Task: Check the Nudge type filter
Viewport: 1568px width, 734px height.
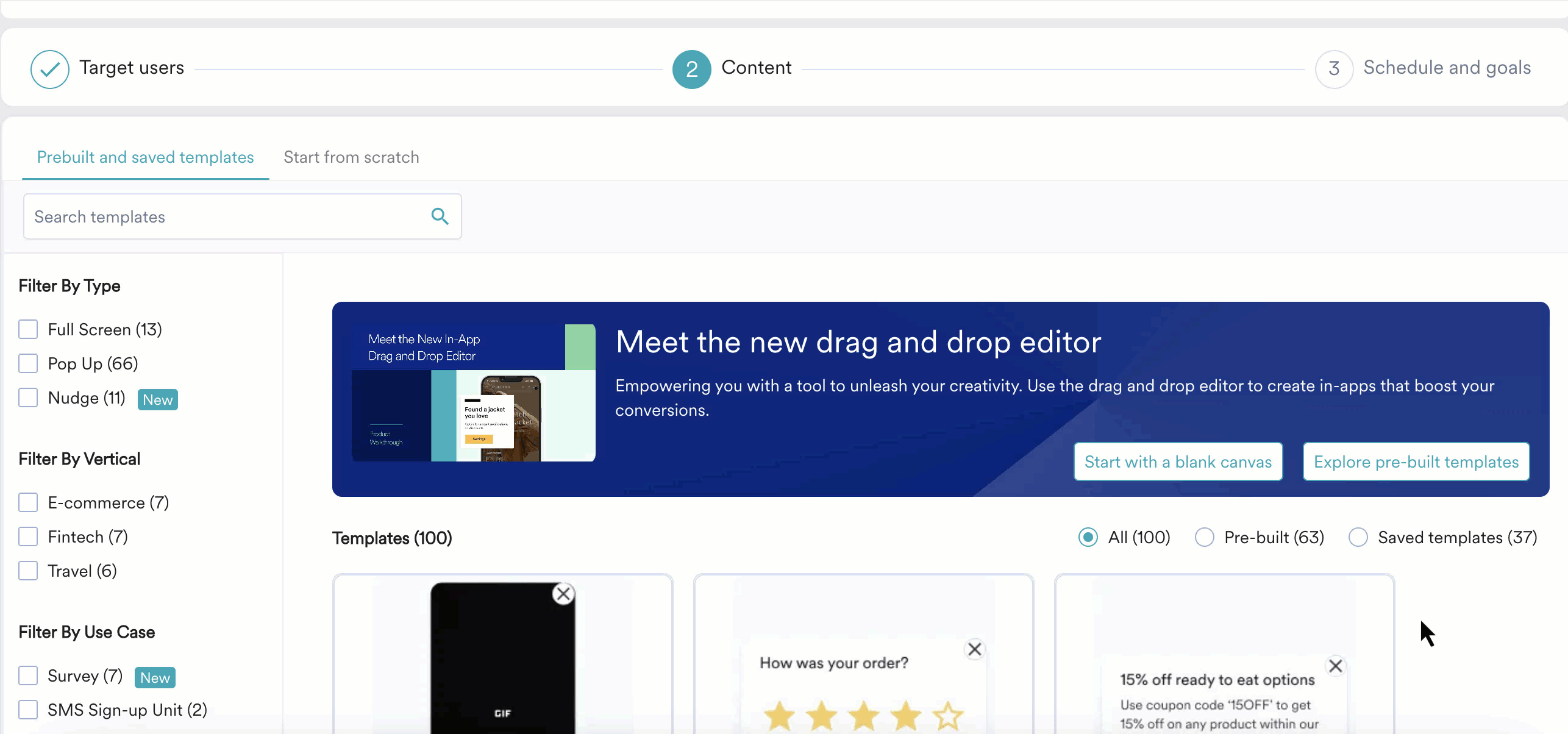Action: coord(28,397)
